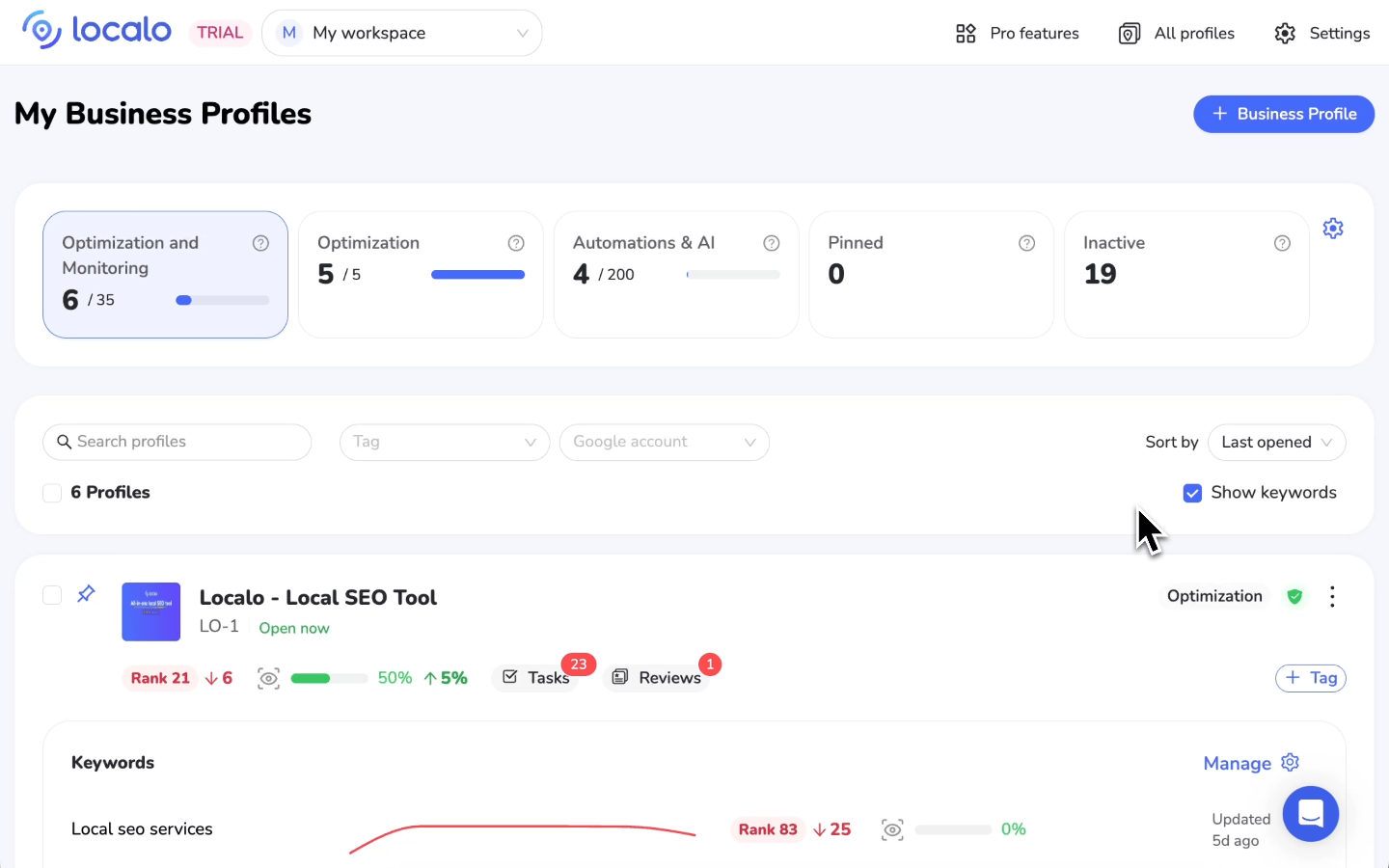Click the Manage keywords gear icon
This screenshot has width=1389, height=868.
1291,763
